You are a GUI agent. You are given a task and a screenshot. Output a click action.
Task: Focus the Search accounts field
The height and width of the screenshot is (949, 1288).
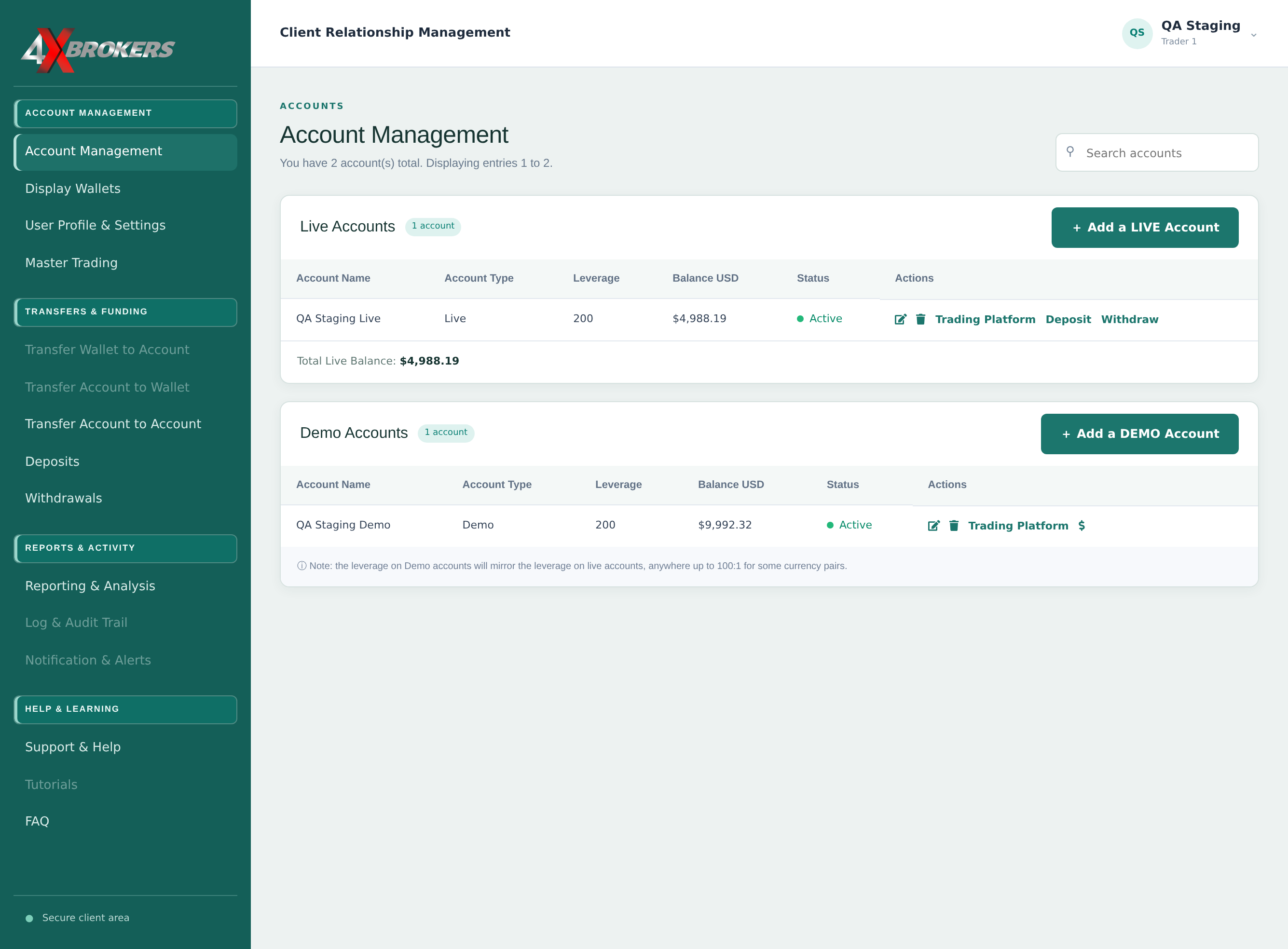click(1156, 153)
